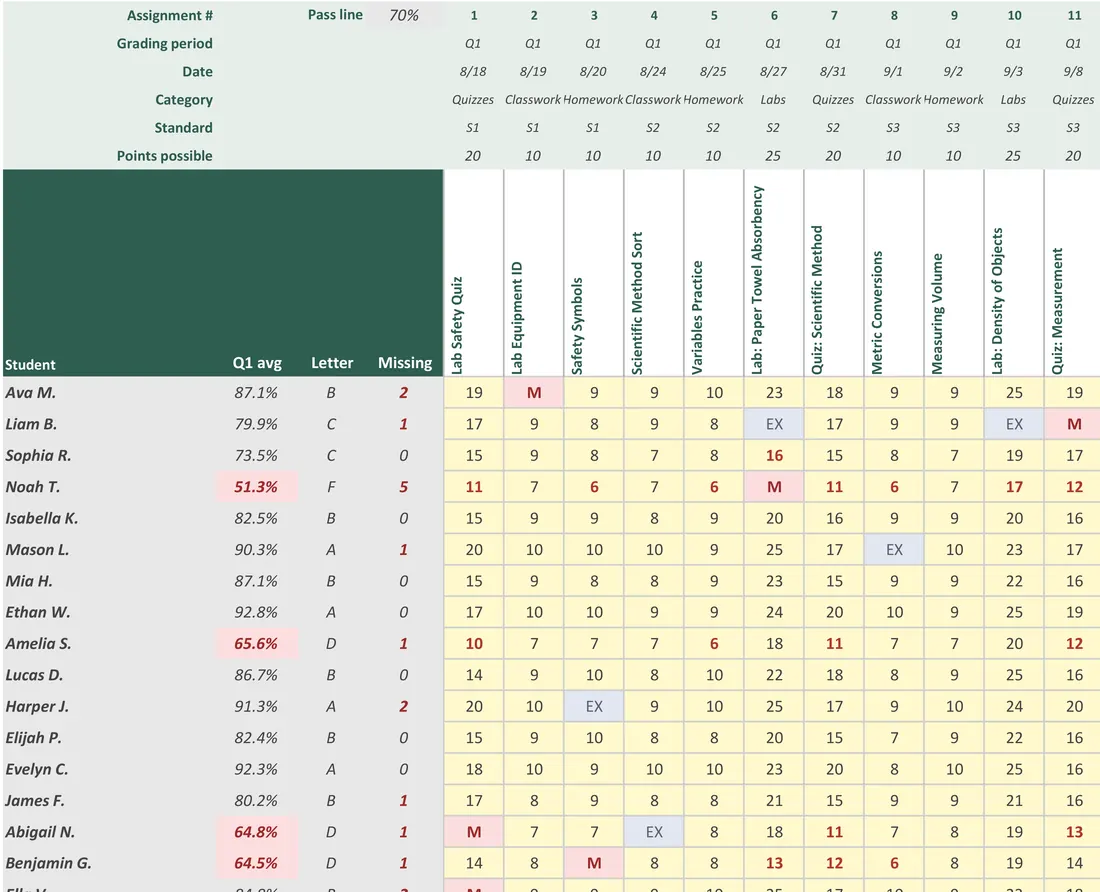This screenshot has height=892, width=1100.
Task: Select the 'Q1 avg' column header
Action: (257, 363)
